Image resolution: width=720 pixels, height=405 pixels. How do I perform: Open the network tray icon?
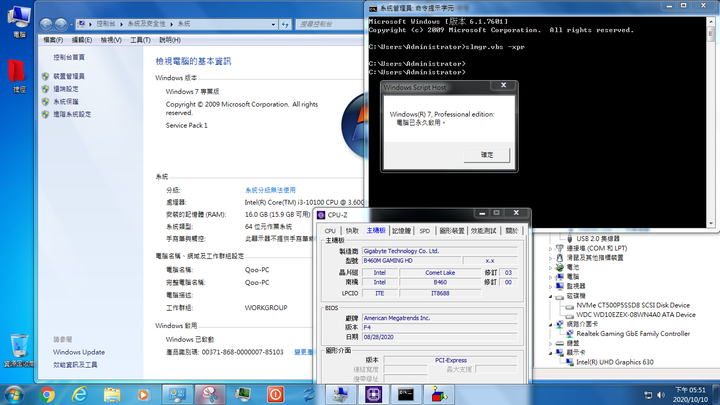click(x=648, y=395)
